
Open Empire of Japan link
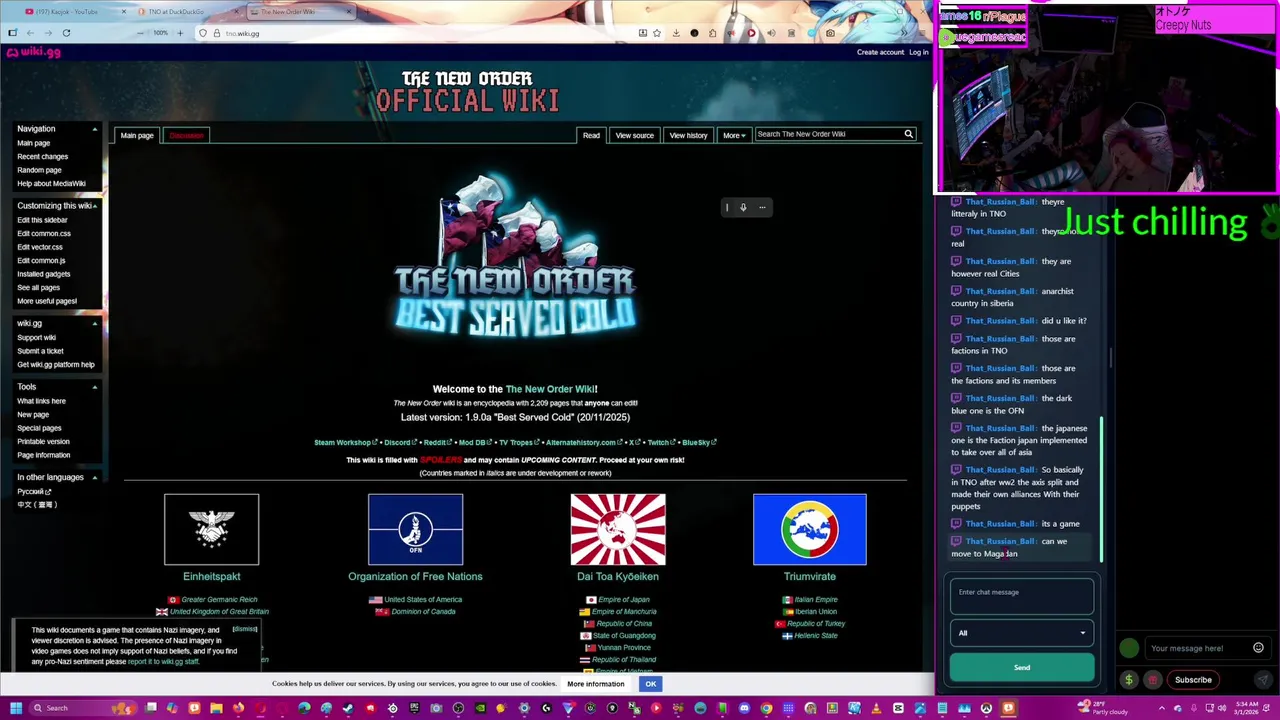click(x=623, y=600)
